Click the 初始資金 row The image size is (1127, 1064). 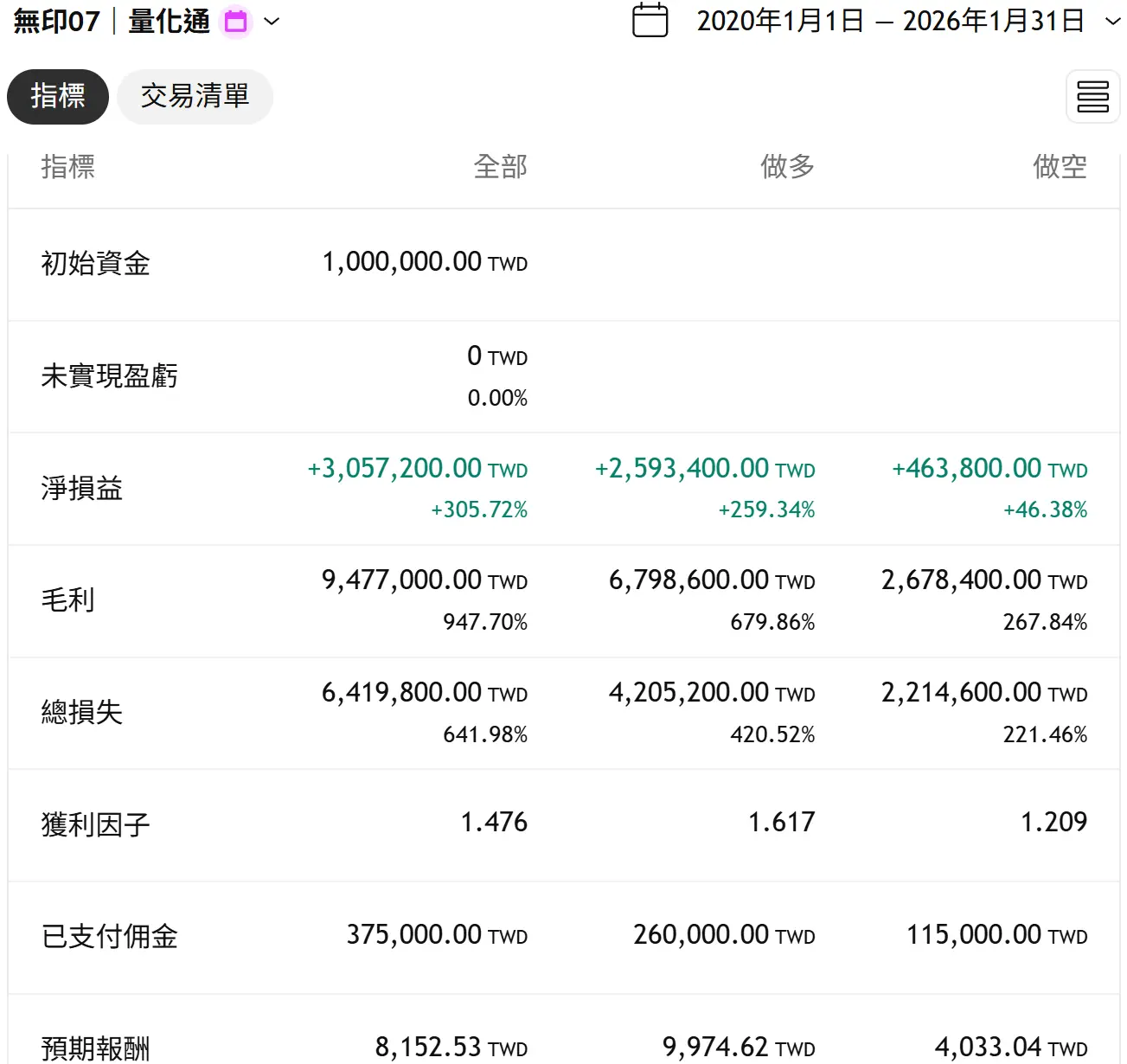96,264
